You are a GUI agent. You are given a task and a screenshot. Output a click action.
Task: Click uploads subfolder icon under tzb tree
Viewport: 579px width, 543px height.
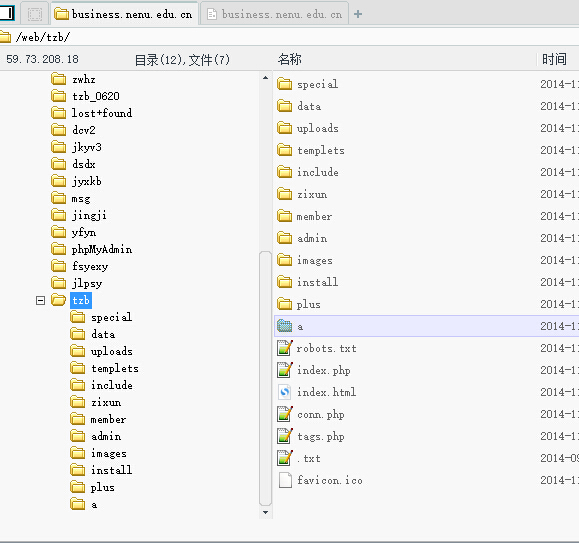coord(78,351)
